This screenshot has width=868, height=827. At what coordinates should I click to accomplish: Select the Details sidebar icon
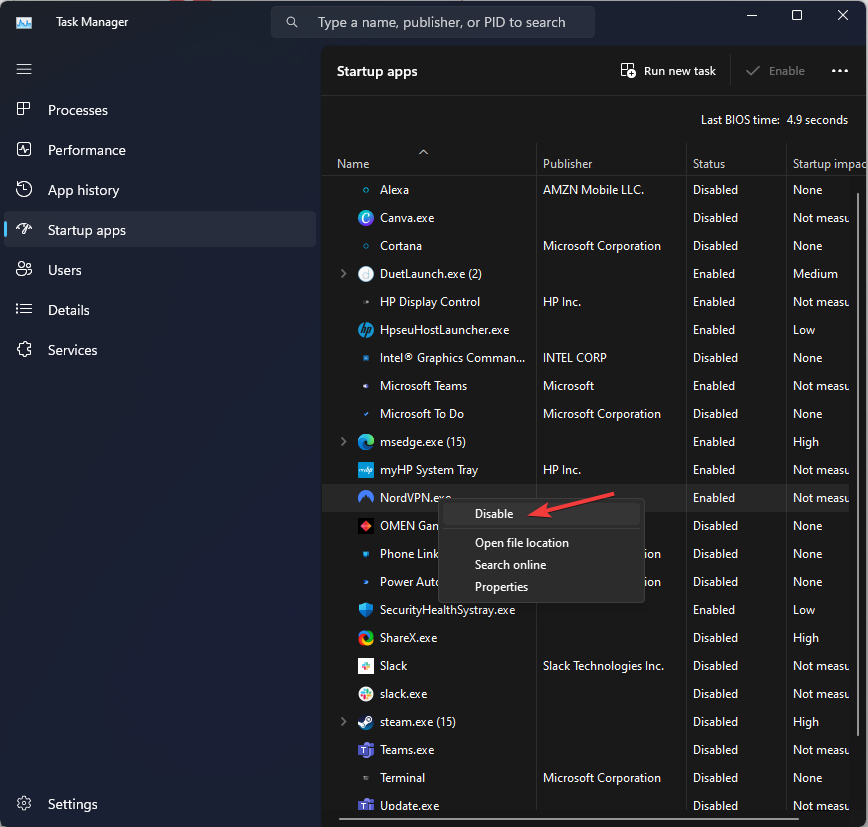24,310
